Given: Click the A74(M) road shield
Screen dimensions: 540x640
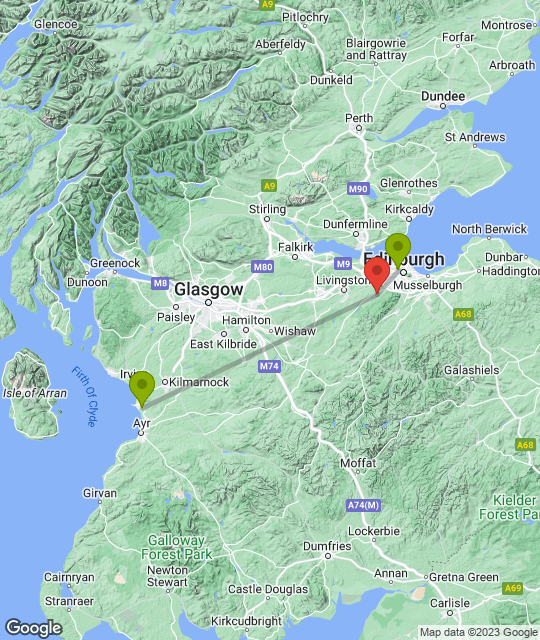Looking at the screenshot, I should (363, 505).
